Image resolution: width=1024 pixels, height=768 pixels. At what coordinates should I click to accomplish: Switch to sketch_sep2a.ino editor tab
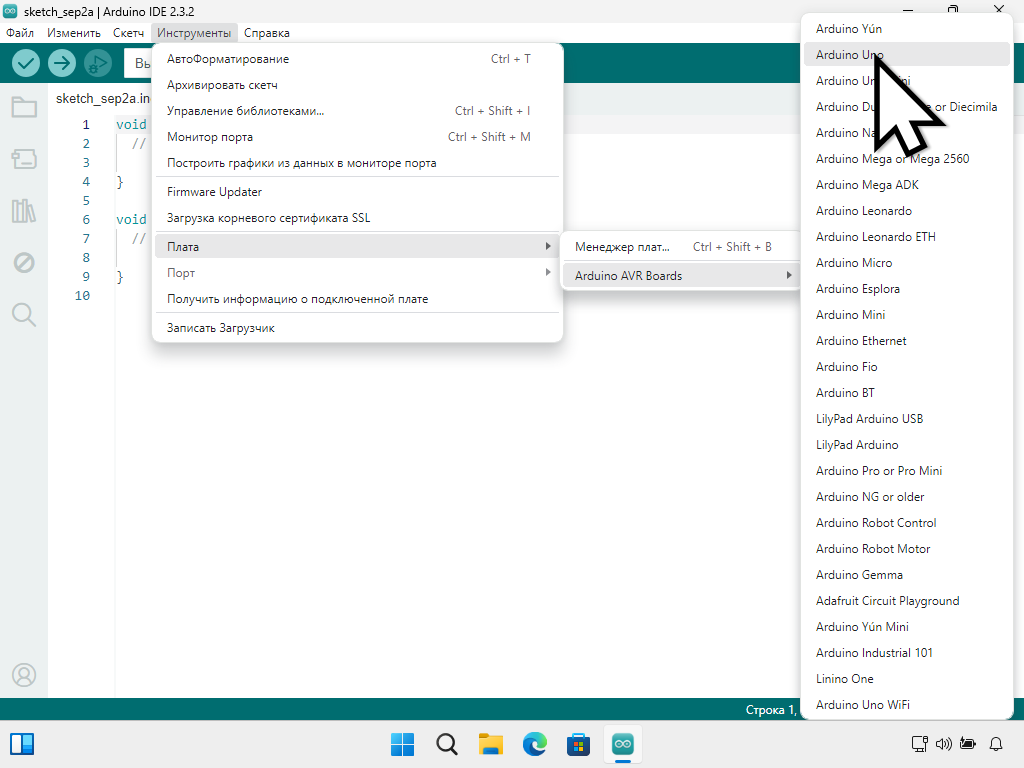[x=103, y=99]
